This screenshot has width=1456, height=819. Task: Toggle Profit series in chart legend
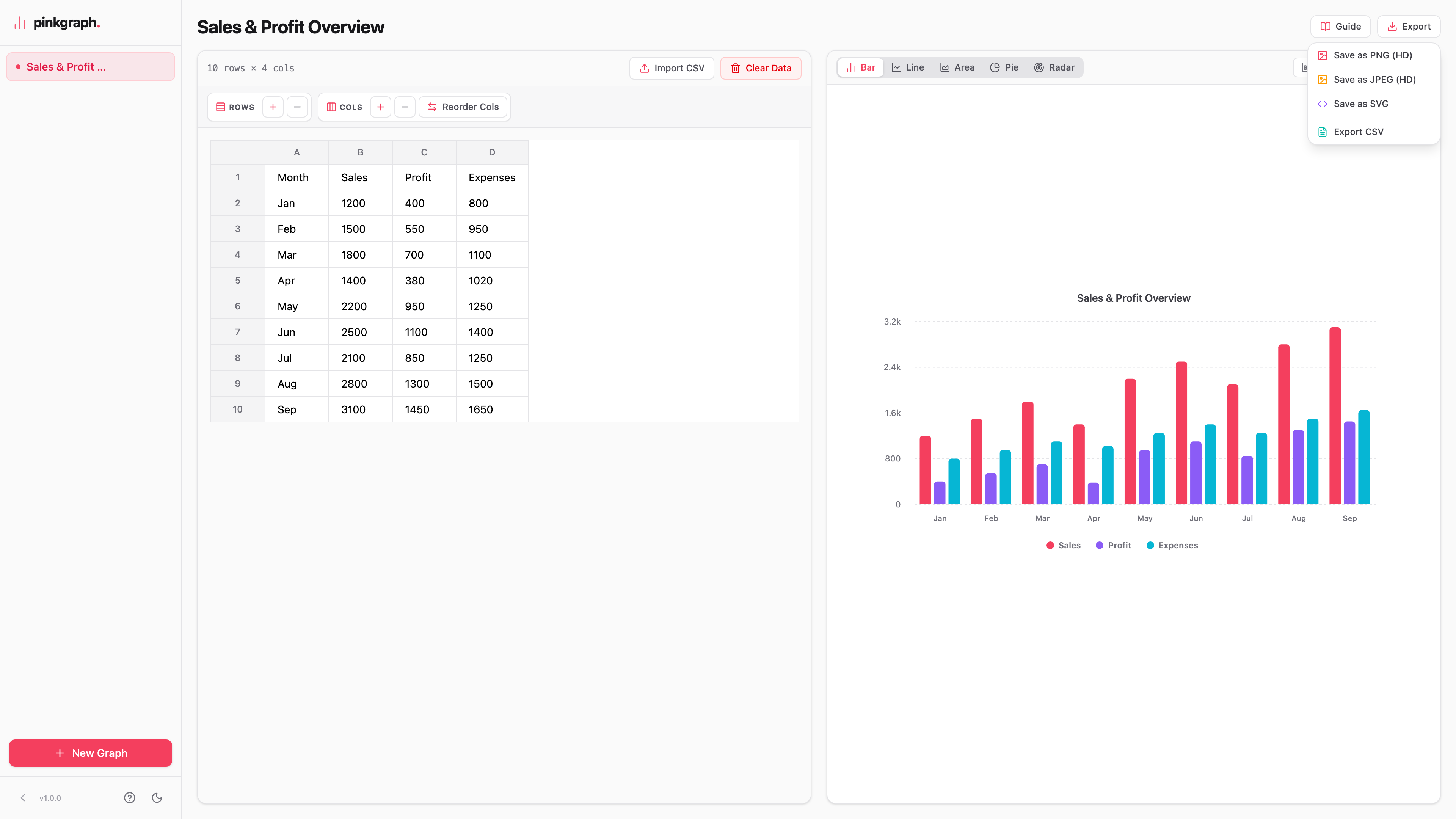1114,545
